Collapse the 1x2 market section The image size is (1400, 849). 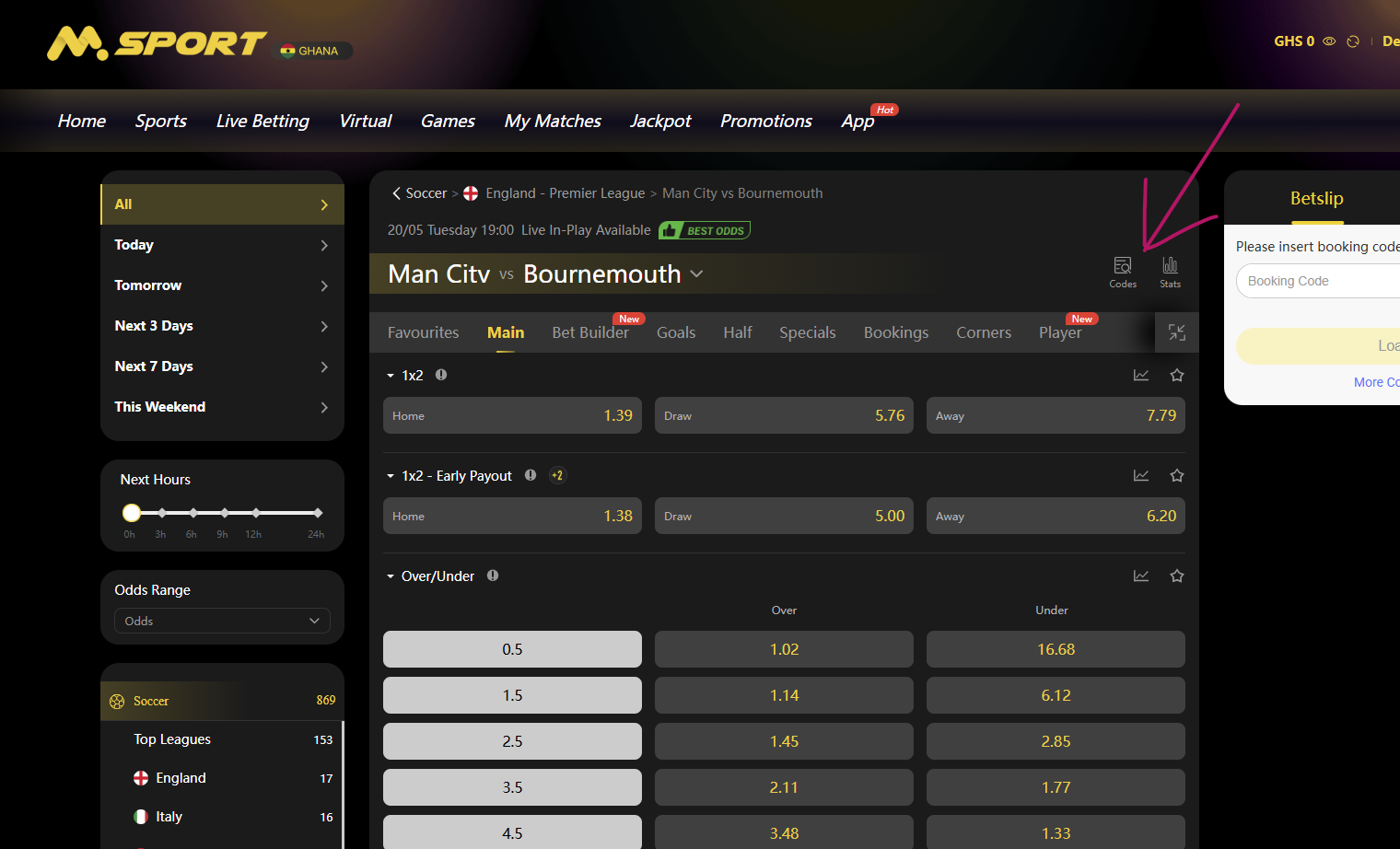(x=391, y=376)
